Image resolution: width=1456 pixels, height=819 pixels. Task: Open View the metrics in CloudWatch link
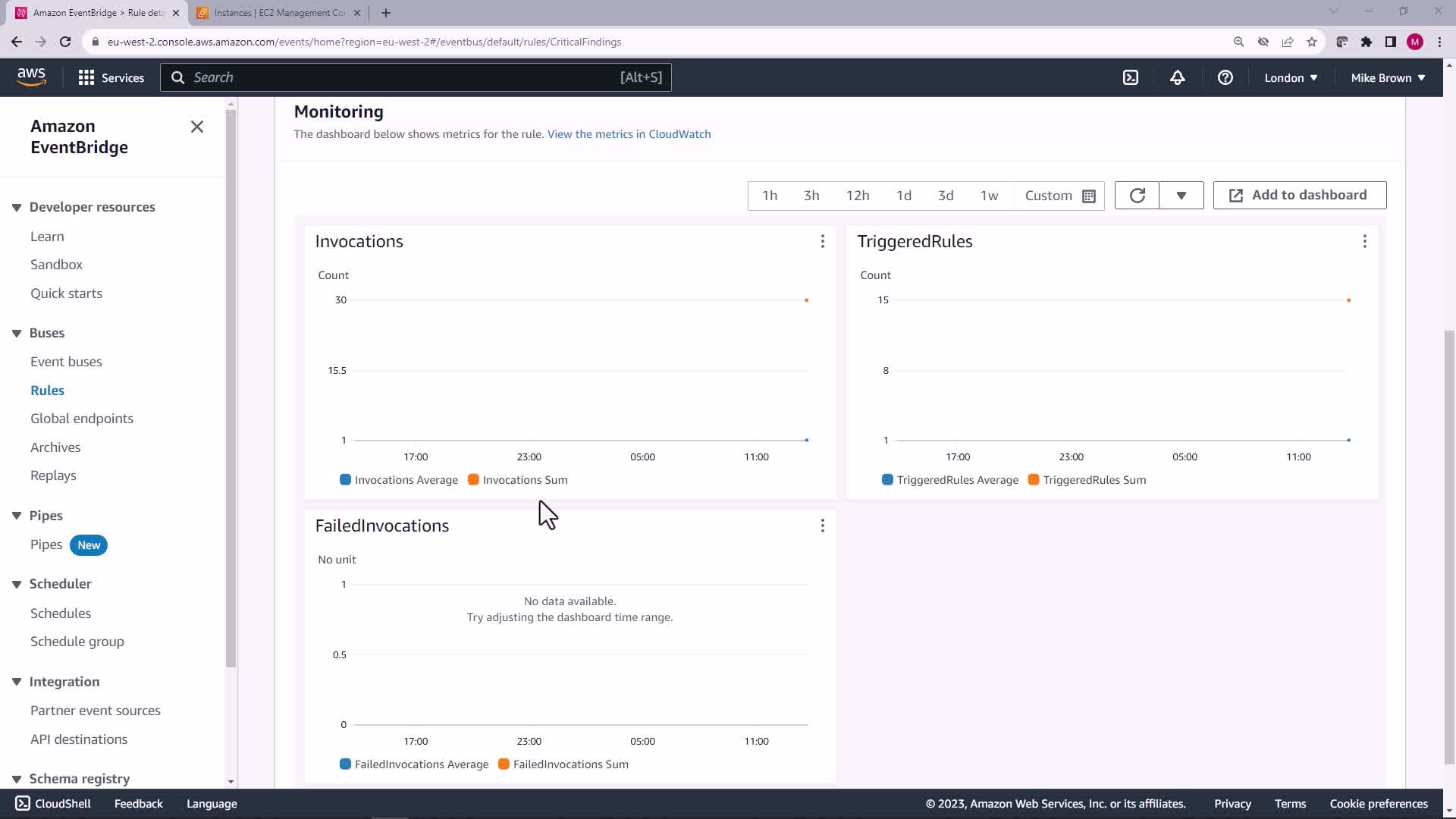[x=629, y=134]
